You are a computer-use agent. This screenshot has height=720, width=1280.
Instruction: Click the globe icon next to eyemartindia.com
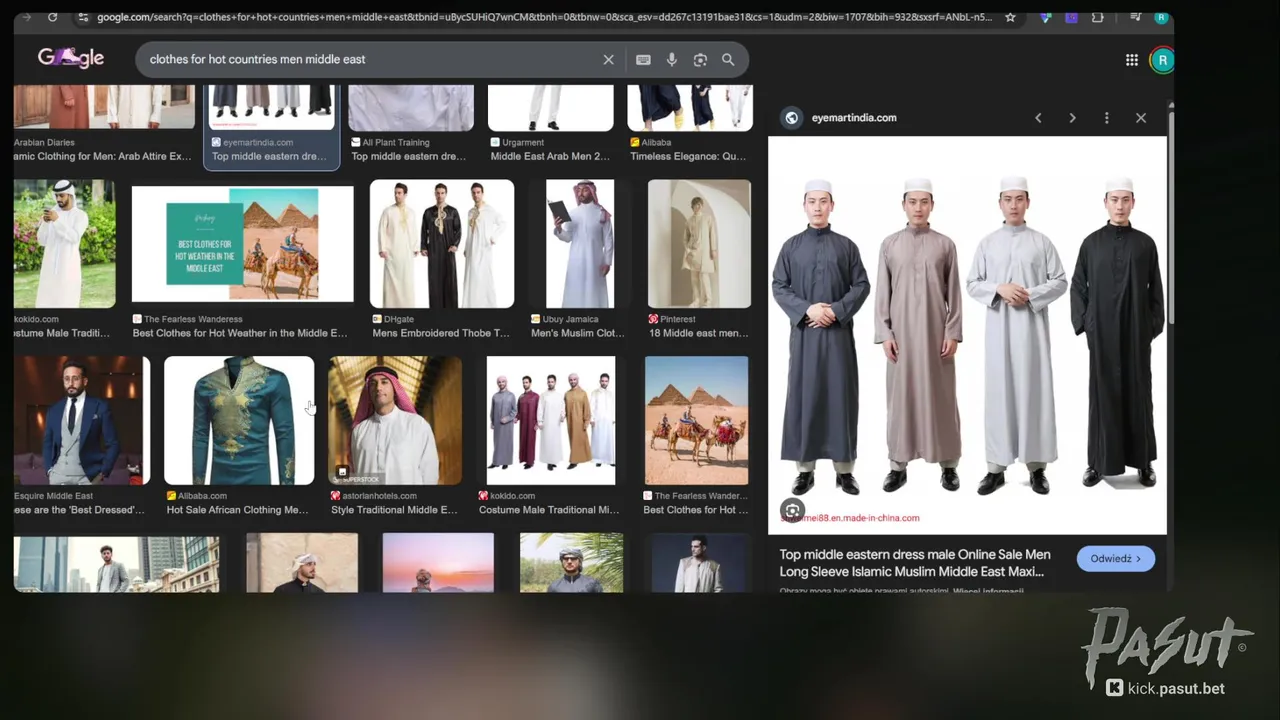click(791, 118)
